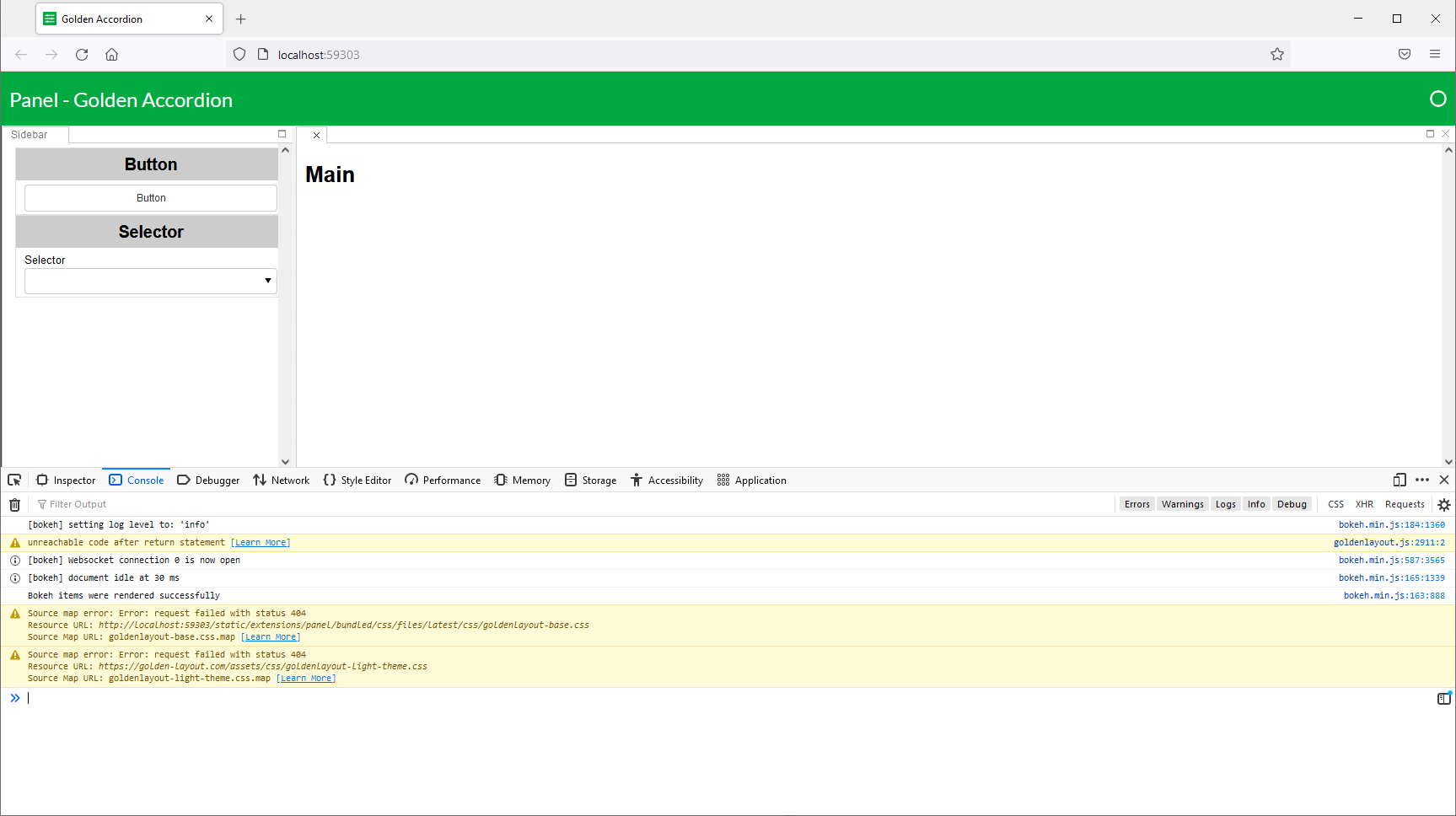Viewport: 1456px width, 816px height.
Task: Open Learn More for light-theme.css.map error
Action: coord(306,679)
